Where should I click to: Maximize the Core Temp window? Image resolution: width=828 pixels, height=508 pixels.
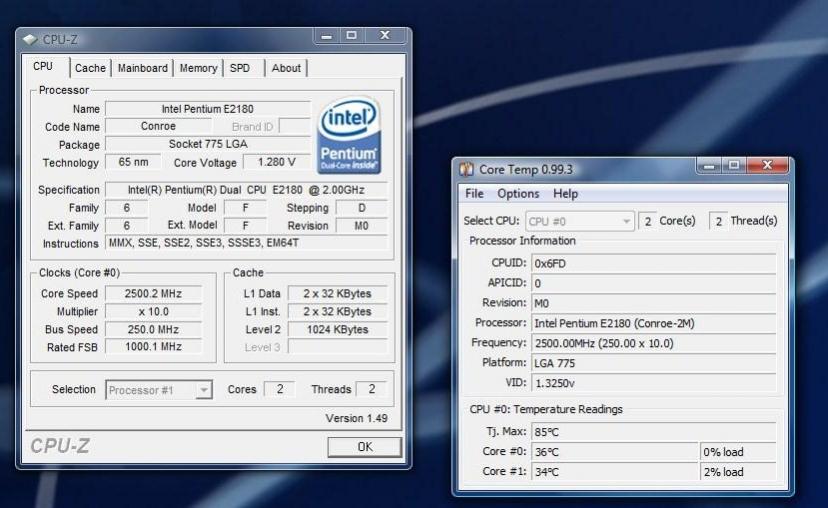(x=734, y=166)
